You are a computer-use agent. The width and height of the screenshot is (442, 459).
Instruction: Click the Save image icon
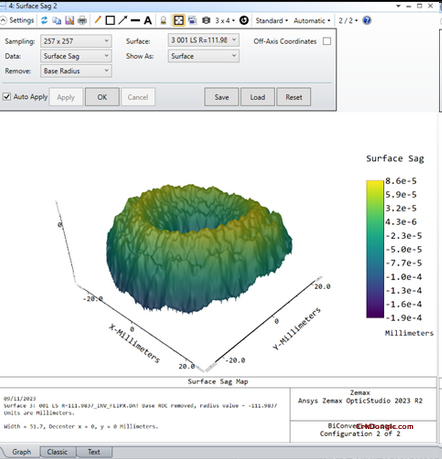click(69, 21)
